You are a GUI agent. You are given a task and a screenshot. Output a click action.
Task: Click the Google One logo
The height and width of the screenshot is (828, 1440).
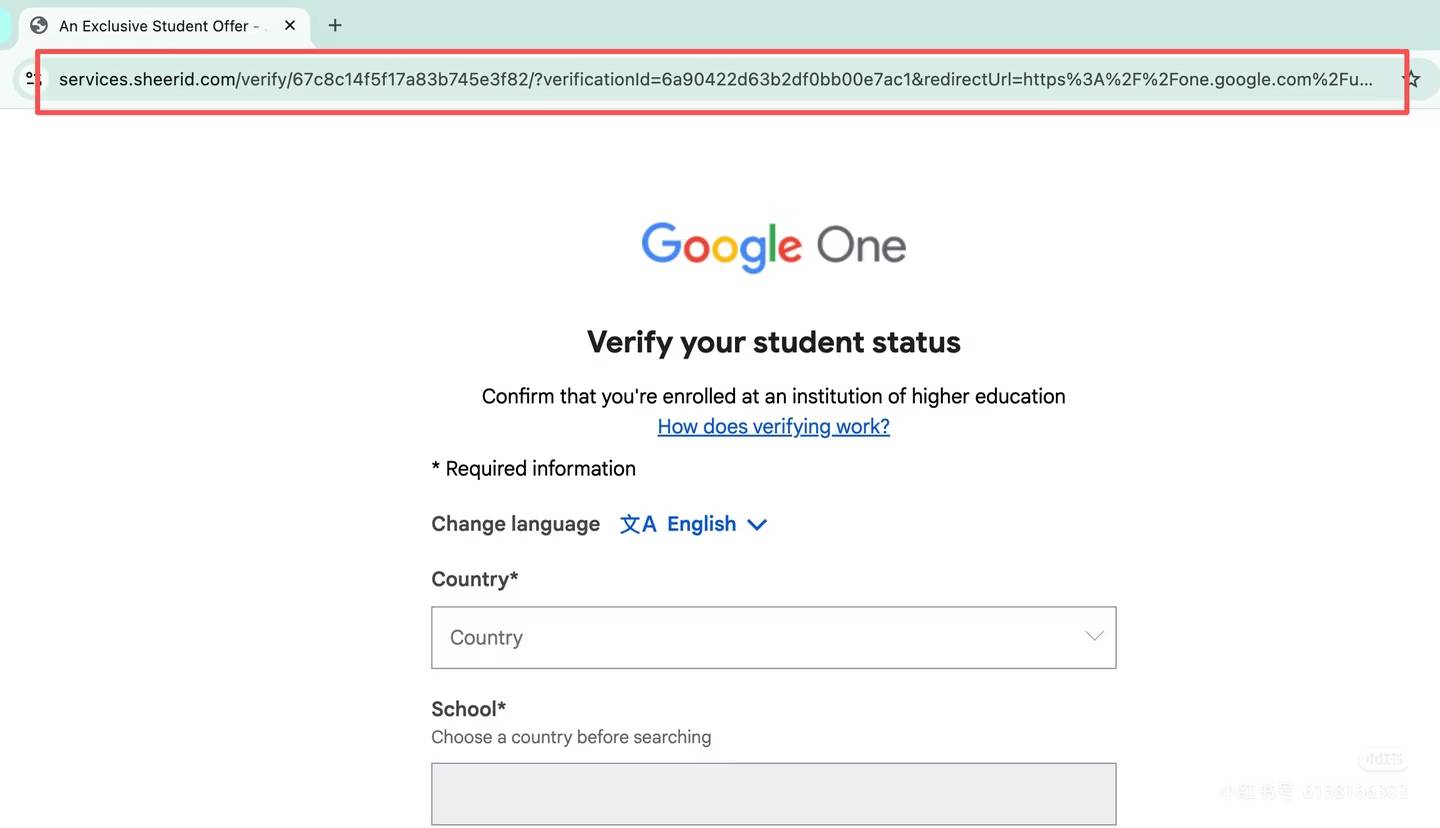tap(773, 246)
